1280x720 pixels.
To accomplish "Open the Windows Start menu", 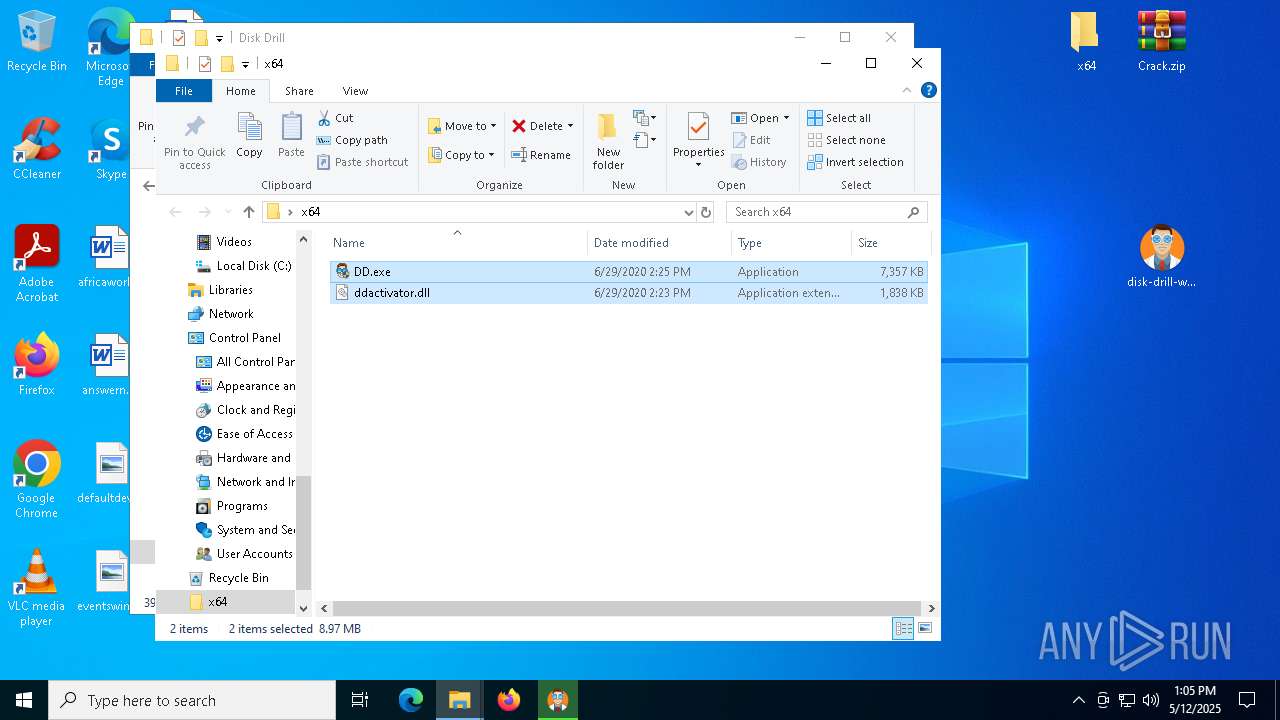I will (24, 700).
